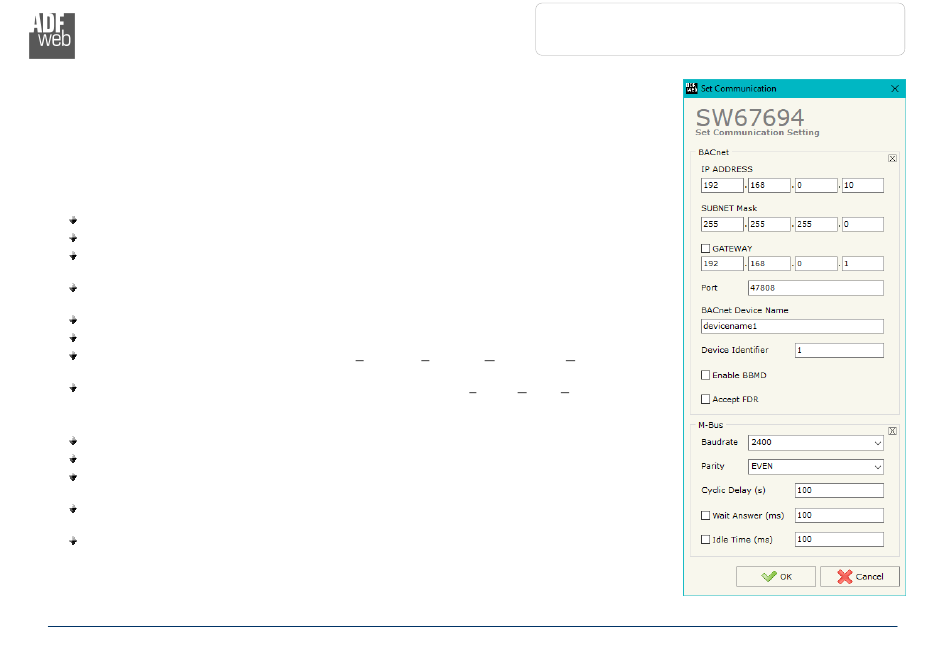Focus the Wait Answer (ms) value field
Screen dimensions: 950x659
(839, 515)
